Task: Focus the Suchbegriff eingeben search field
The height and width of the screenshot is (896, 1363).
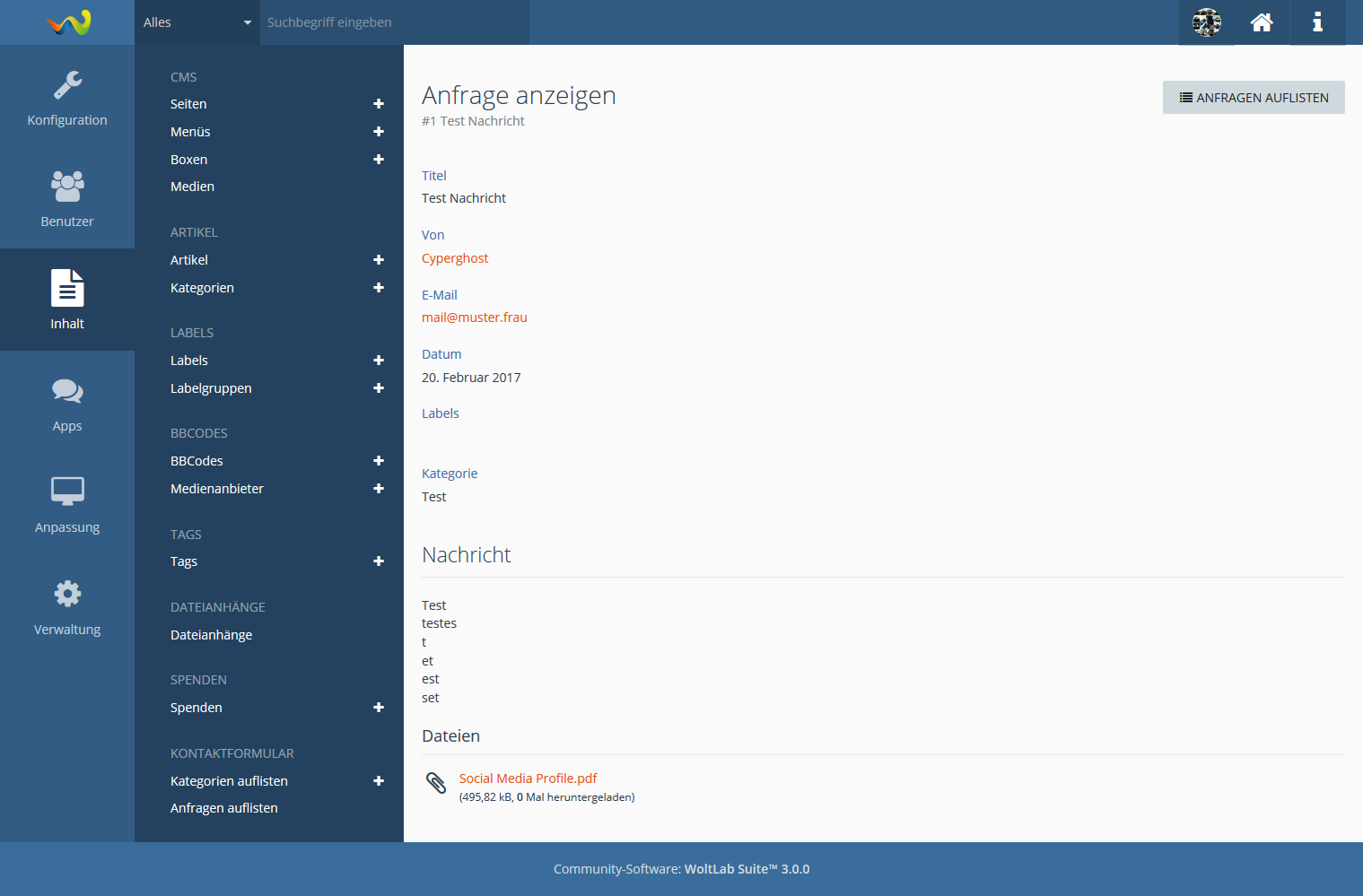Action: pos(395,22)
